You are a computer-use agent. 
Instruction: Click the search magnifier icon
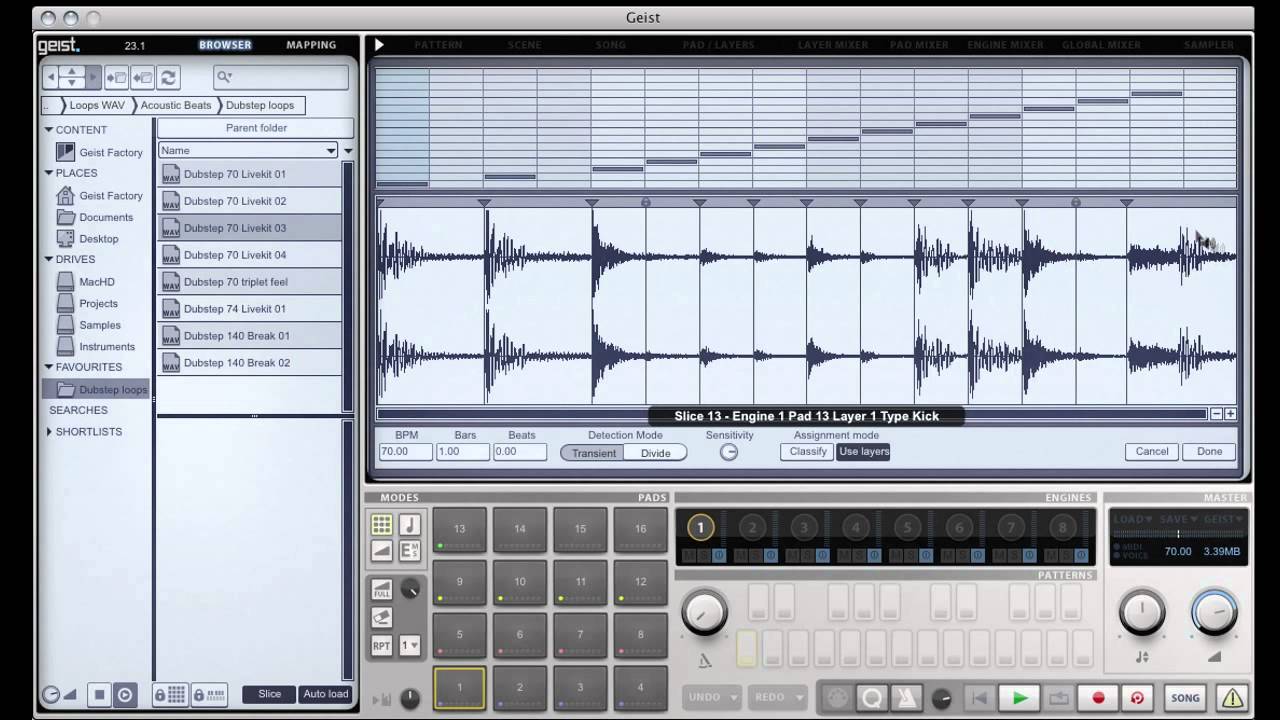pos(224,77)
